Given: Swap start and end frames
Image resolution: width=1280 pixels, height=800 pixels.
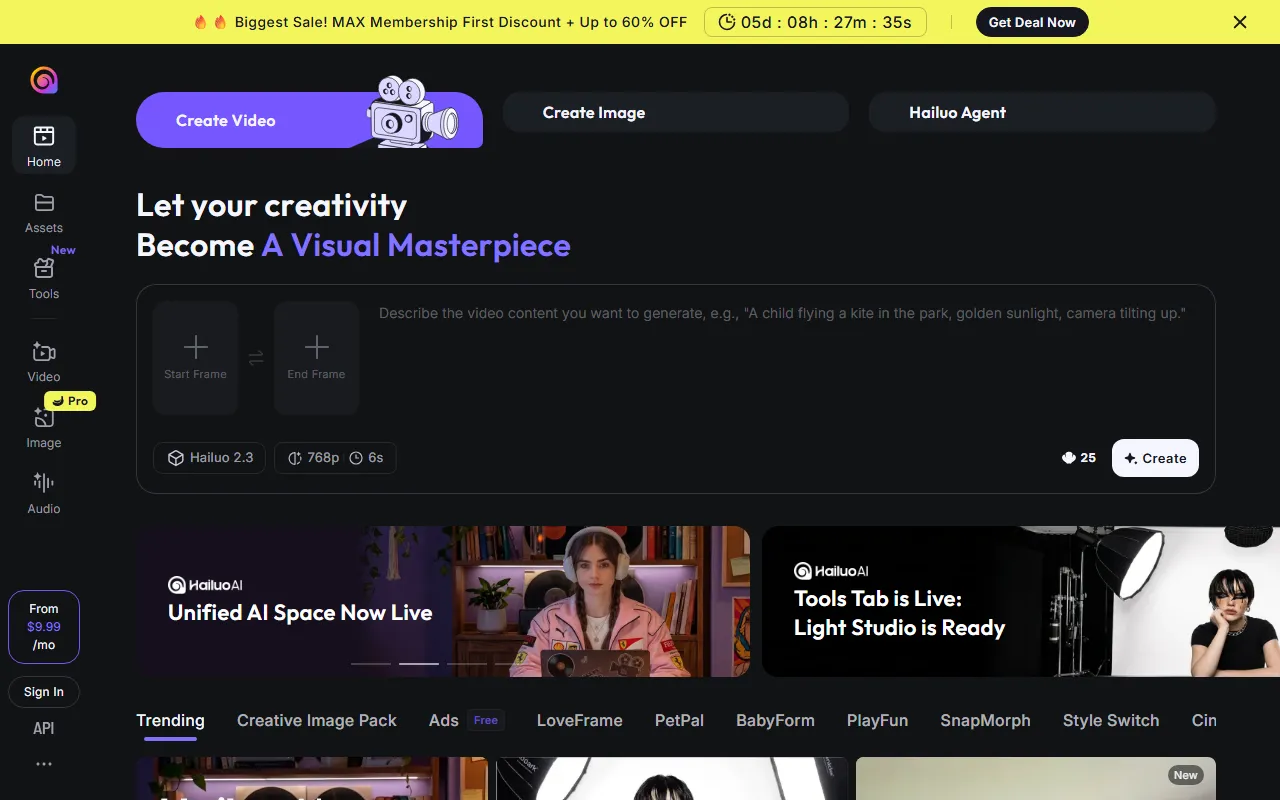Looking at the screenshot, I should [256, 358].
